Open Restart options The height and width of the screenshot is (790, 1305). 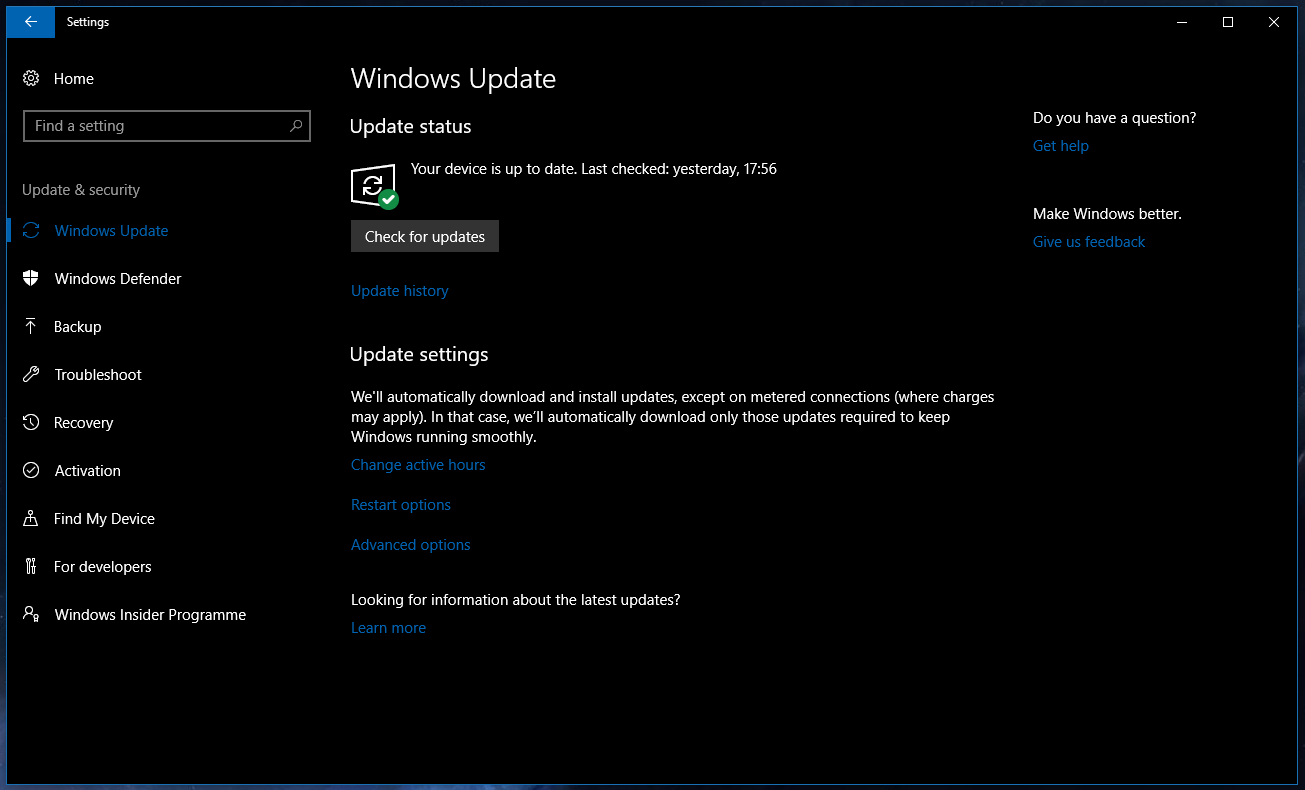tap(400, 504)
